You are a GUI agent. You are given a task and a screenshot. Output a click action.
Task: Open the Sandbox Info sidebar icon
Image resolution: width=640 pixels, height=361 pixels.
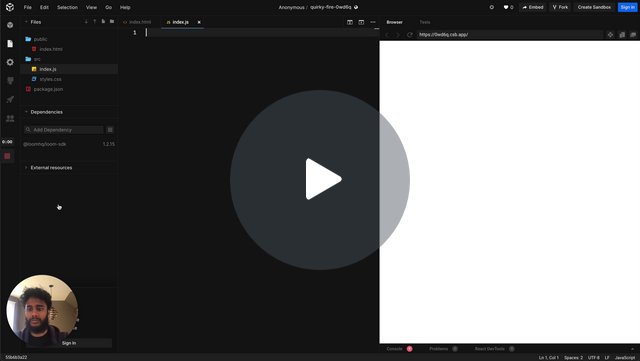[x=10, y=25]
